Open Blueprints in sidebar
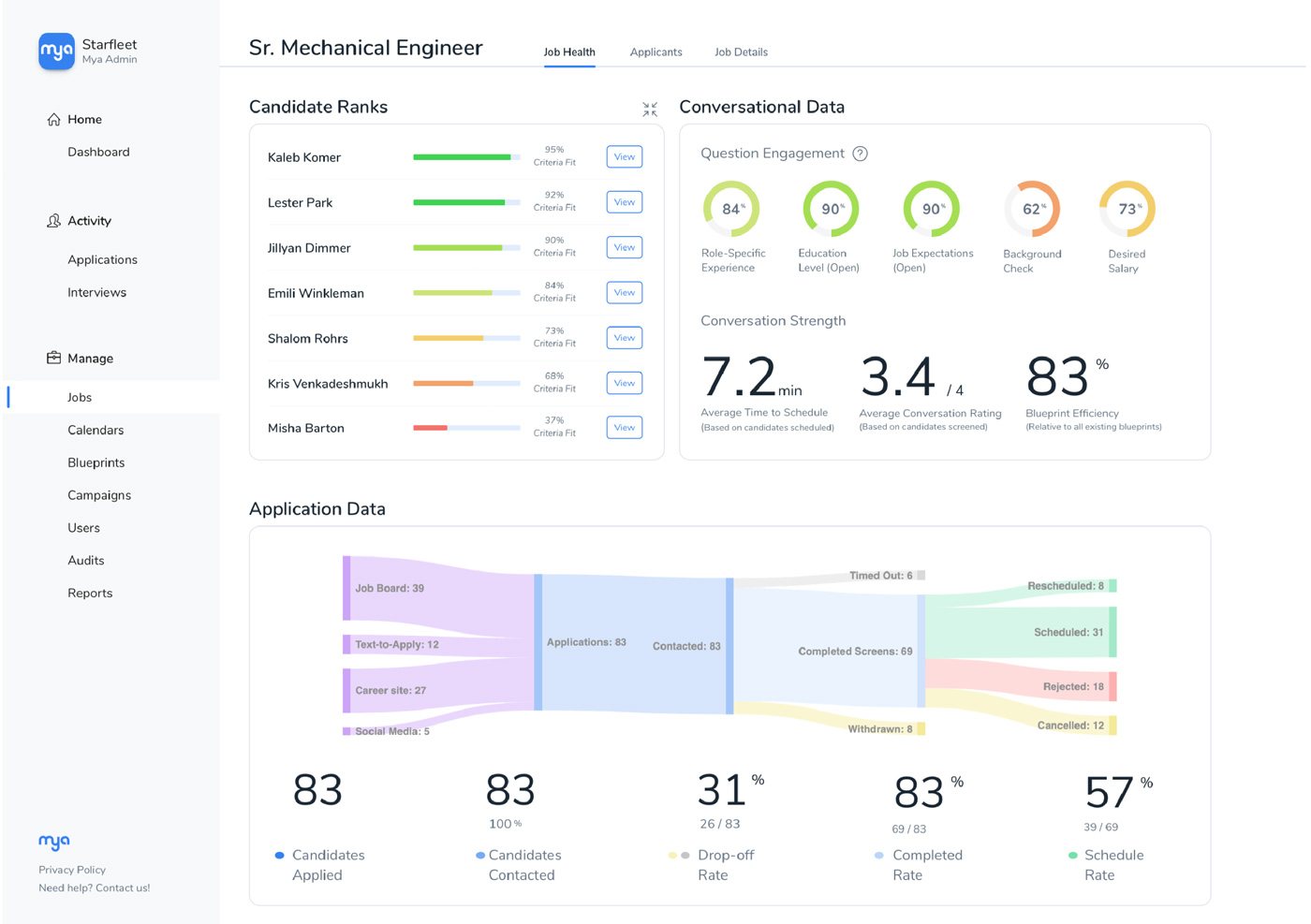 click(96, 462)
